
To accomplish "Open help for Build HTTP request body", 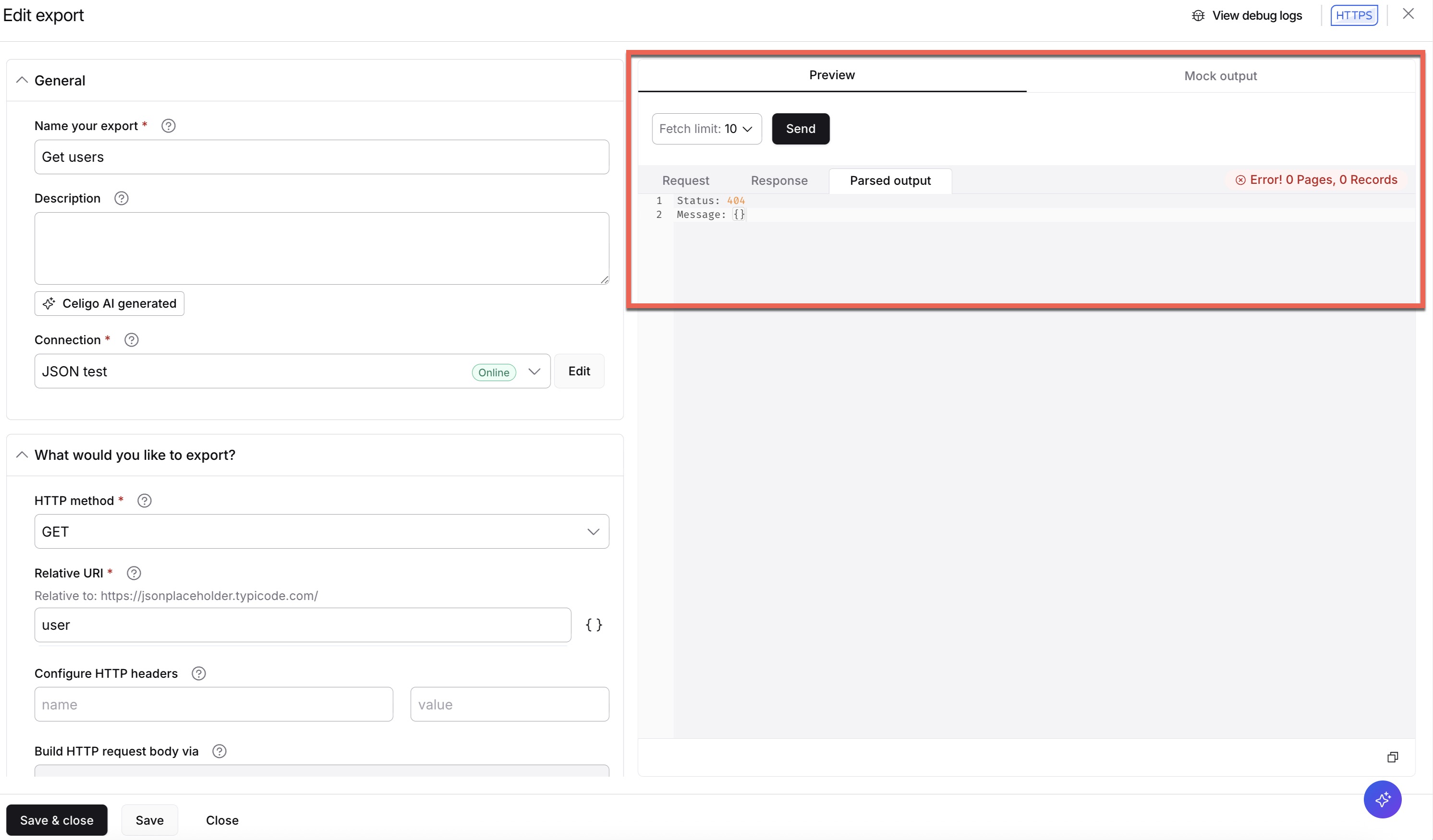I will click(219, 751).
